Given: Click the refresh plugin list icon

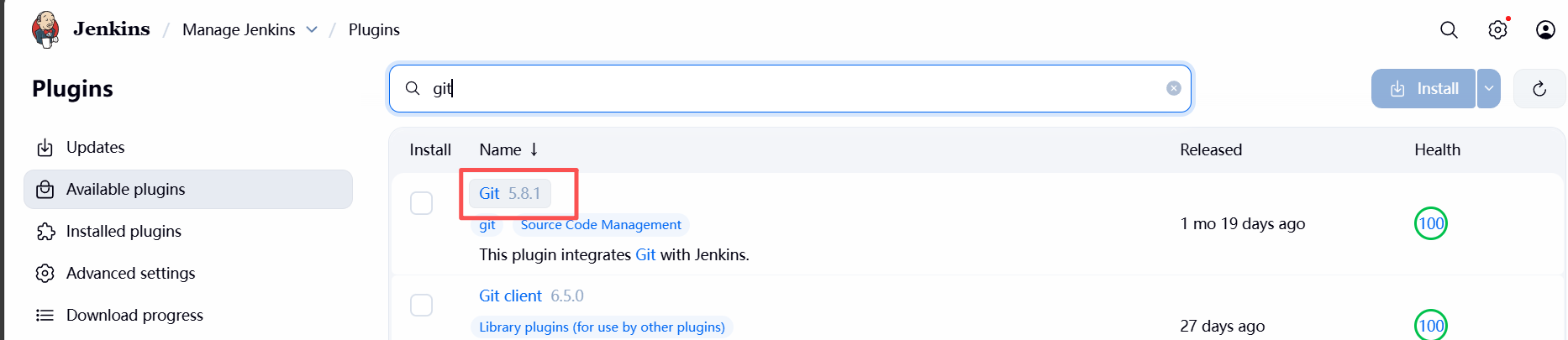Looking at the screenshot, I should (1539, 89).
